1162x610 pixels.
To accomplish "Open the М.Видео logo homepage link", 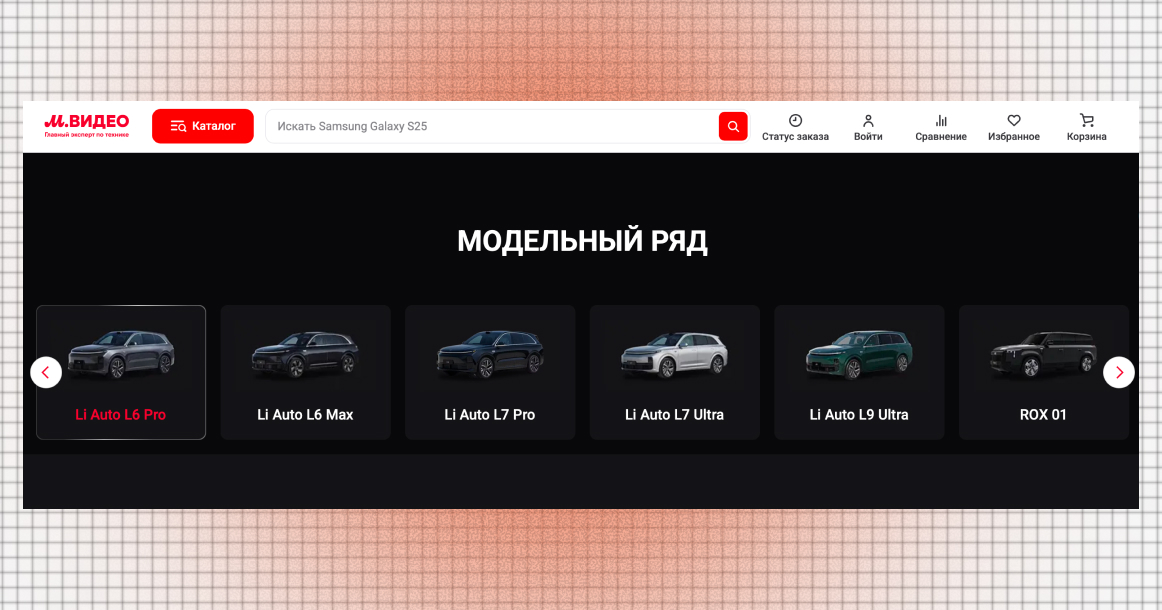I will [x=87, y=125].
